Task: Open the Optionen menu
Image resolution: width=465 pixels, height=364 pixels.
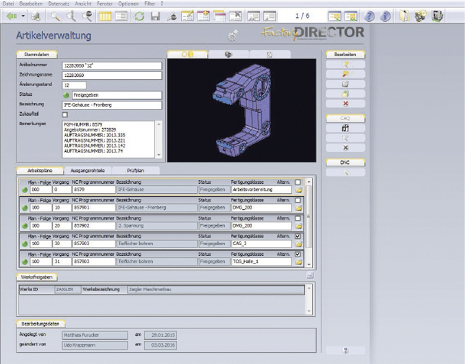Action: pyautogui.click(x=128, y=4)
